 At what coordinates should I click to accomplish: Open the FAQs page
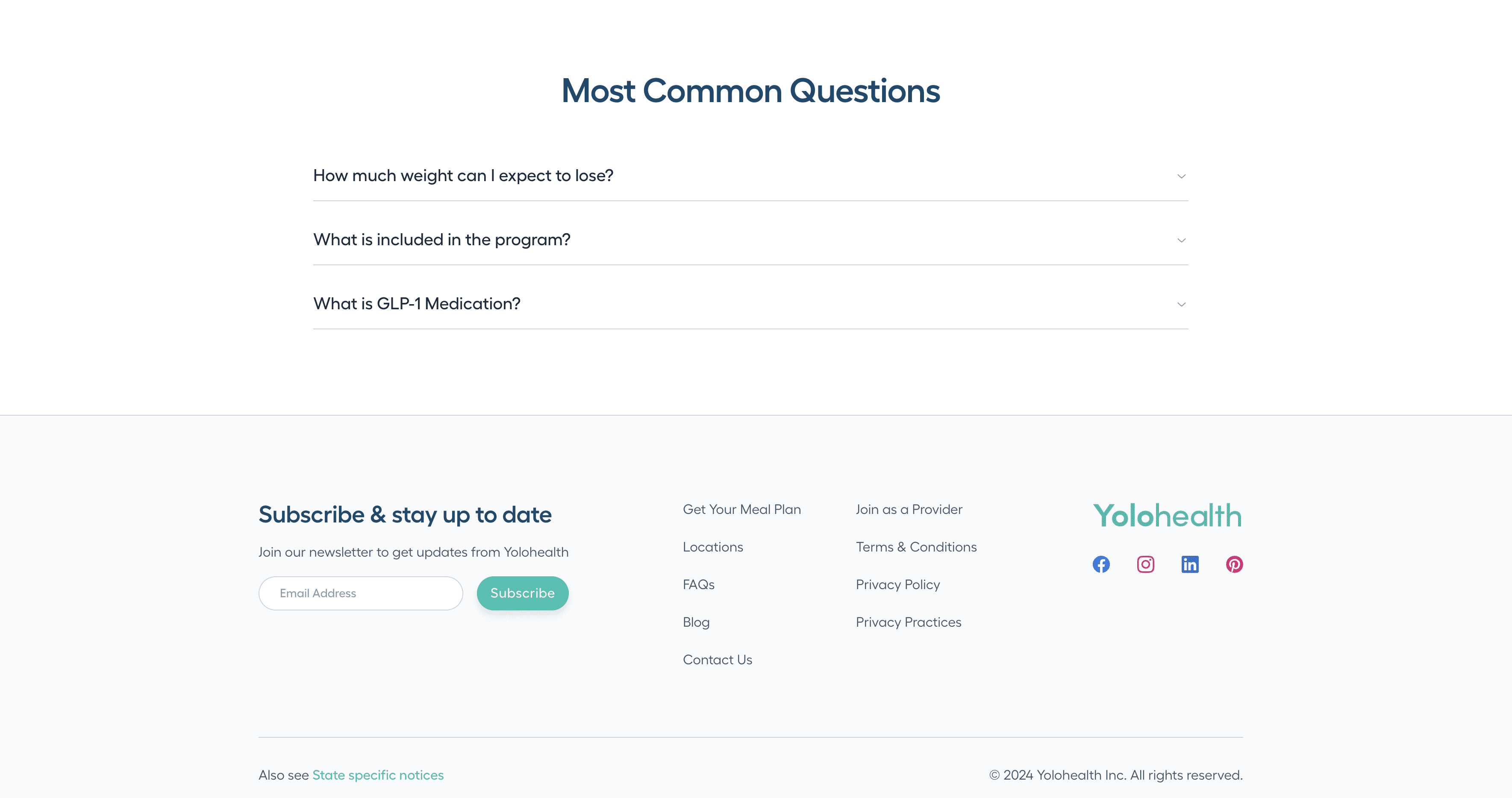click(698, 584)
